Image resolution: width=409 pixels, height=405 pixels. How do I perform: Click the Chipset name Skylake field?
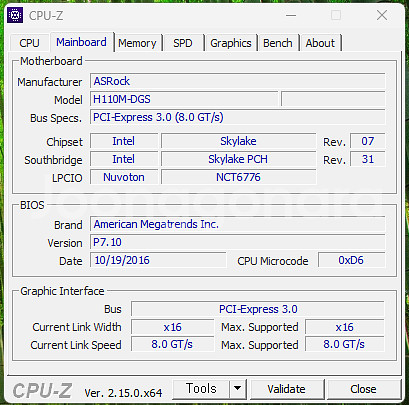coord(239,141)
